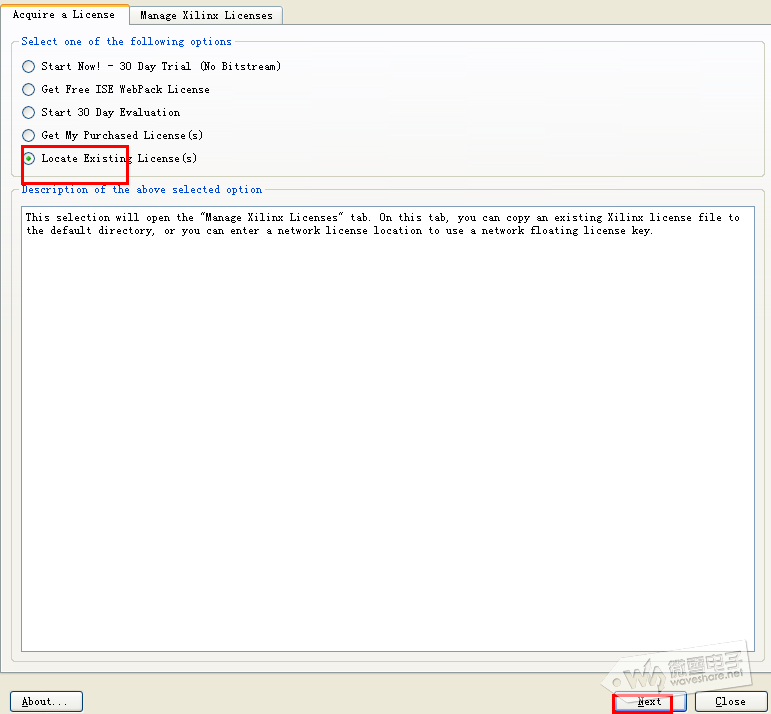The height and width of the screenshot is (714, 771).
Task: Select Locate Existing License(s) radio button
Action: [x=29, y=158]
